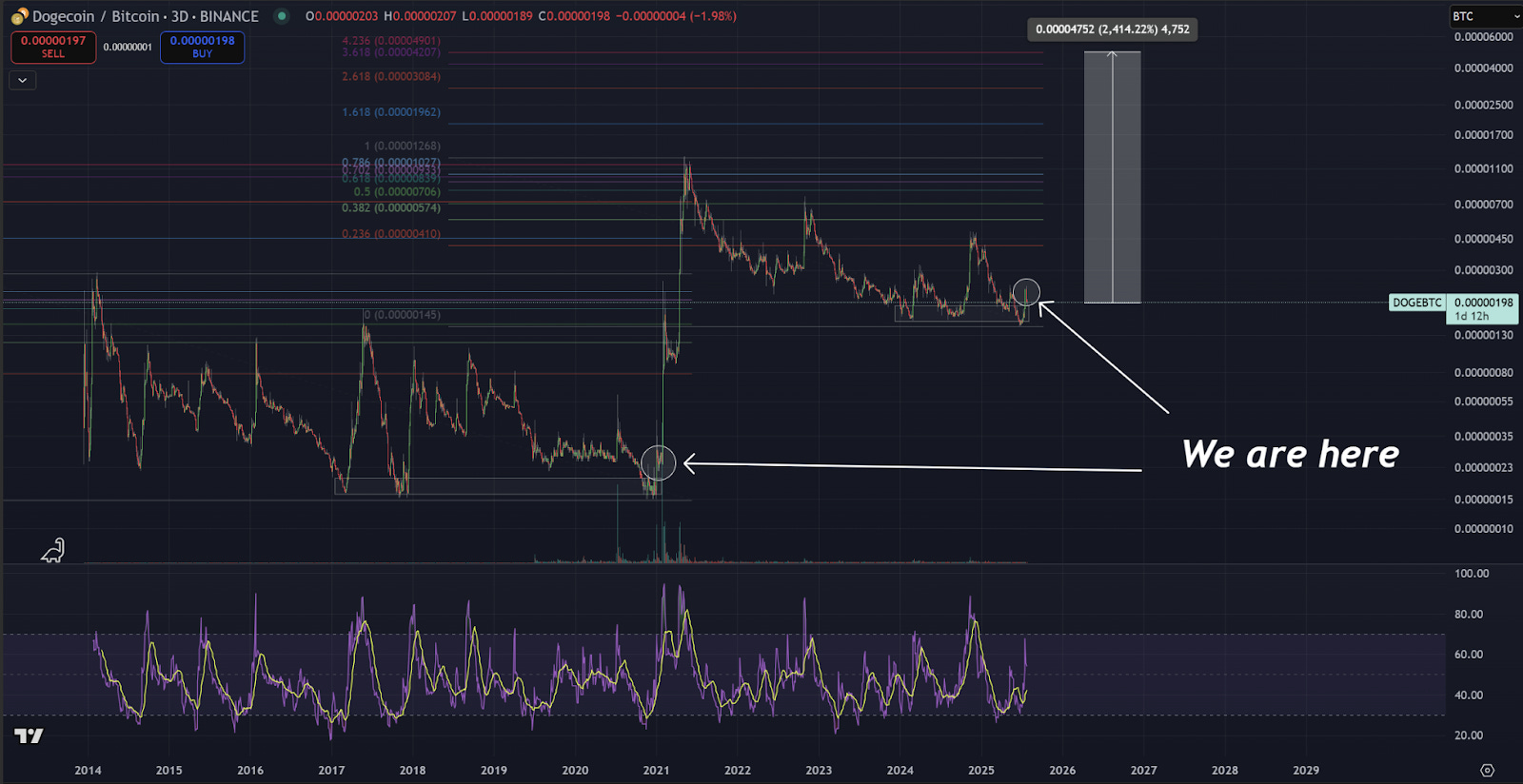This screenshot has width=1523, height=784.
Task: Click the 0.00000001 spread value
Action: 128,48
